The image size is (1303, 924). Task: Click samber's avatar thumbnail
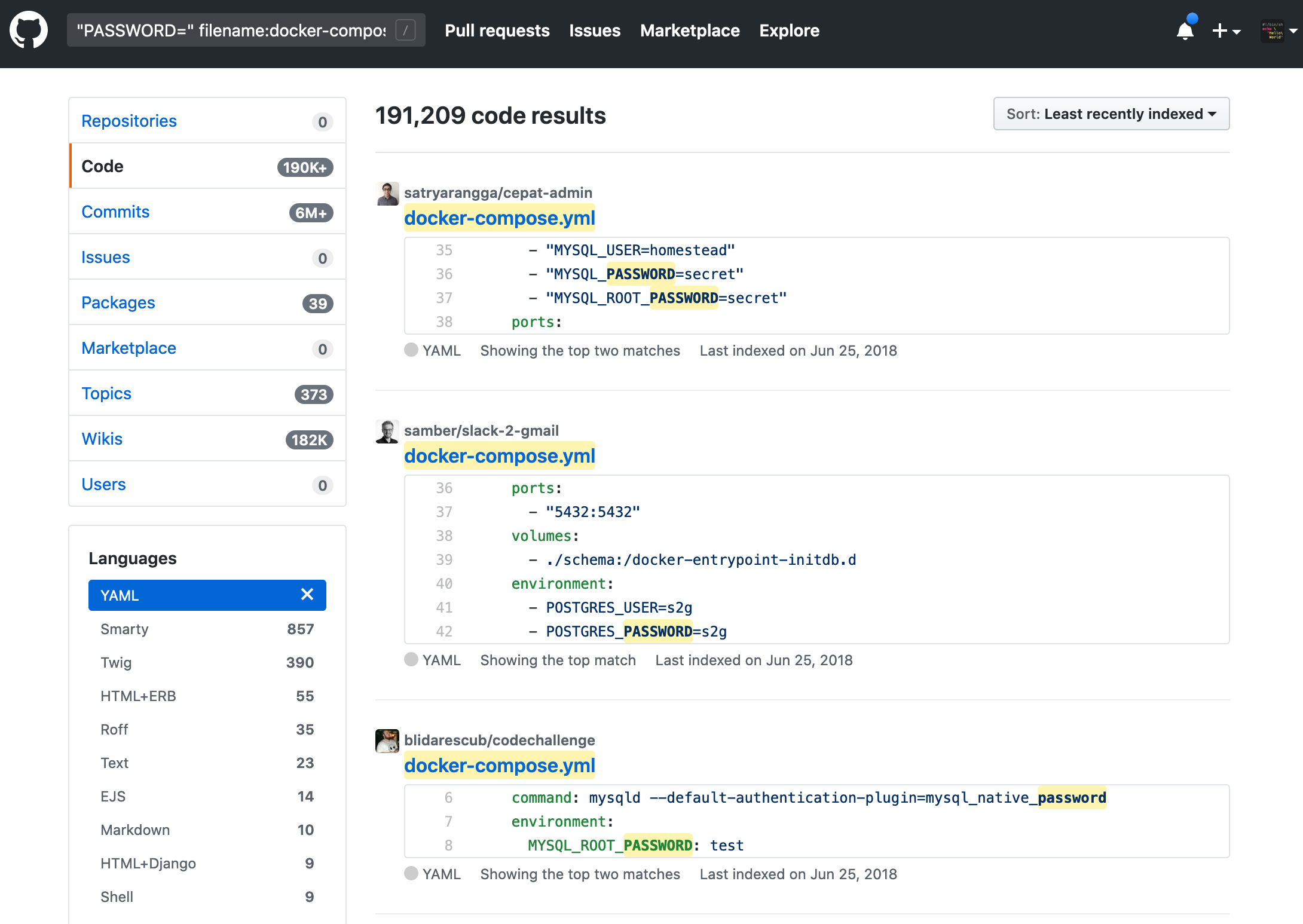point(387,432)
